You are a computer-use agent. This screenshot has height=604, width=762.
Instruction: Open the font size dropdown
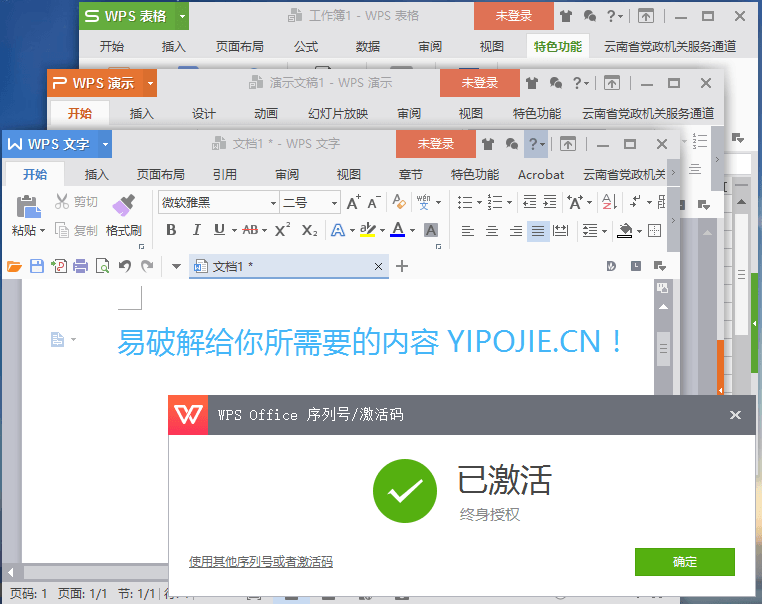coord(334,203)
